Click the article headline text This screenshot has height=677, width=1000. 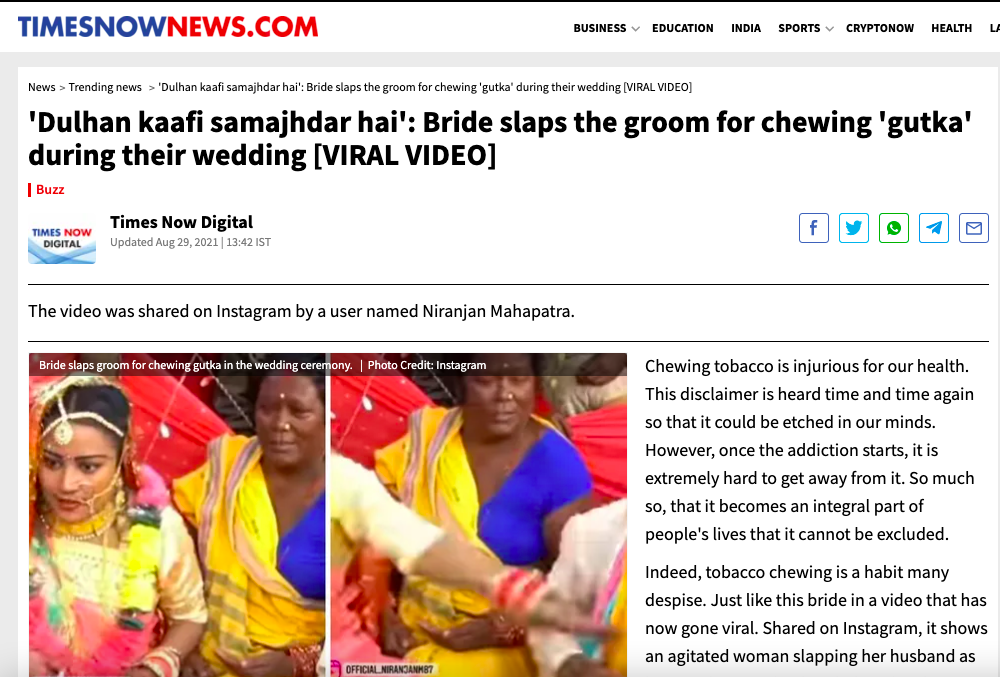499,138
